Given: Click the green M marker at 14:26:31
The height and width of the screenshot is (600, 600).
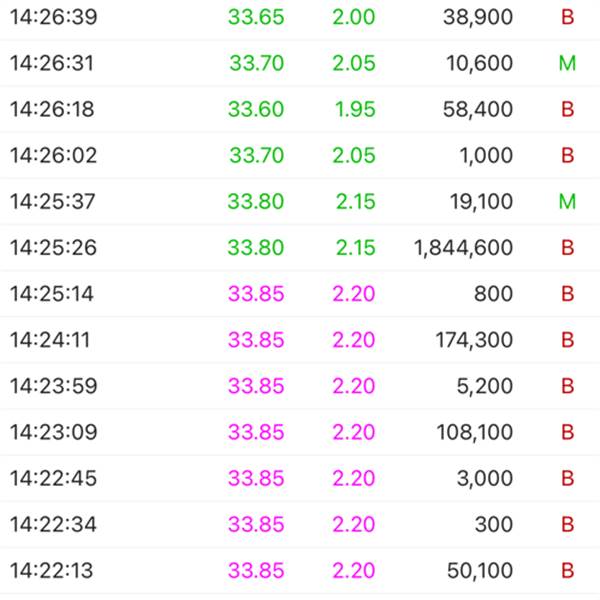Looking at the screenshot, I should click(x=567, y=63).
